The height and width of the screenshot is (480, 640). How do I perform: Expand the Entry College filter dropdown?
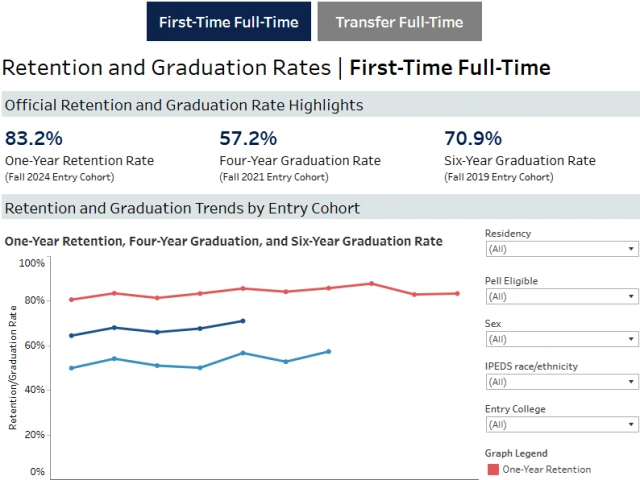point(560,425)
